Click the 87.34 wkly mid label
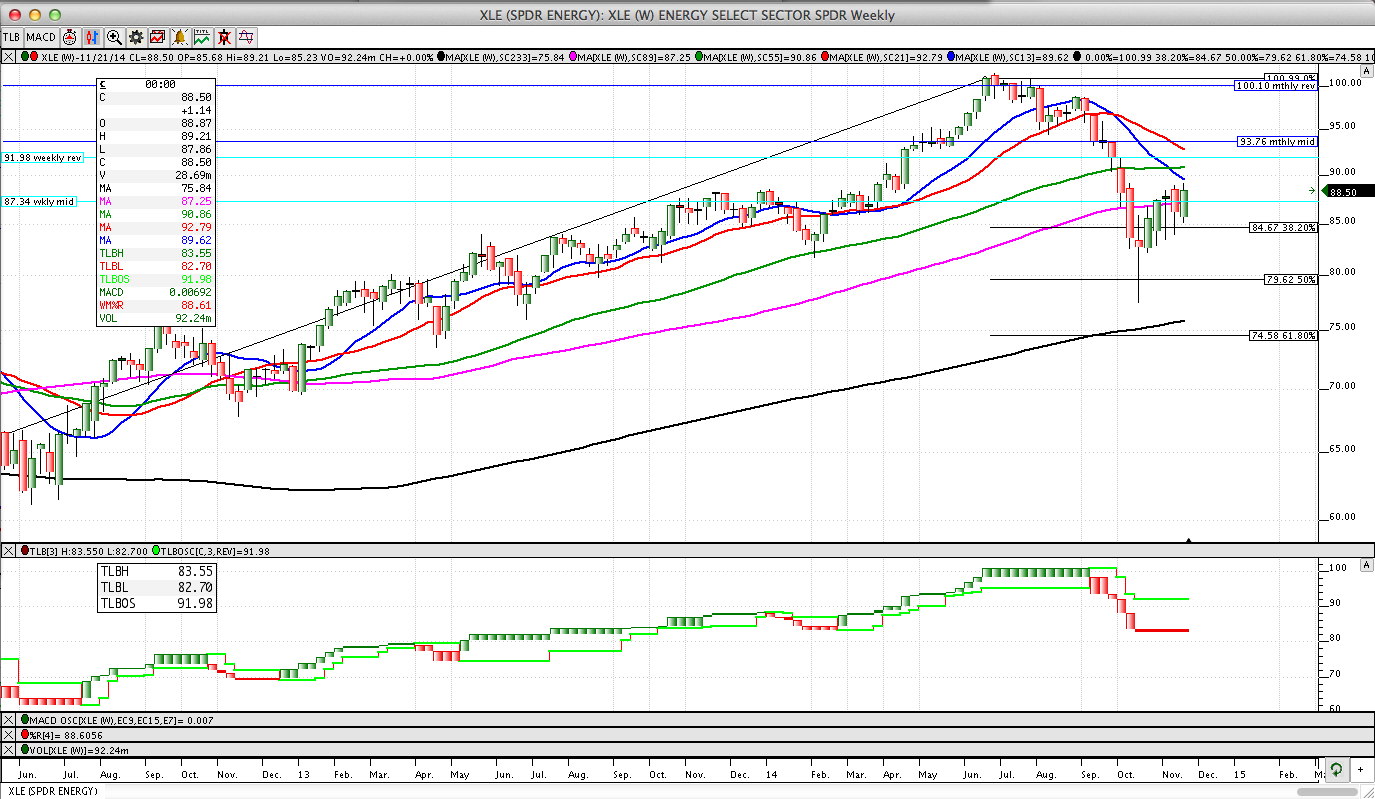Image resolution: width=1375 pixels, height=799 pixels. (x=41, y=202)
